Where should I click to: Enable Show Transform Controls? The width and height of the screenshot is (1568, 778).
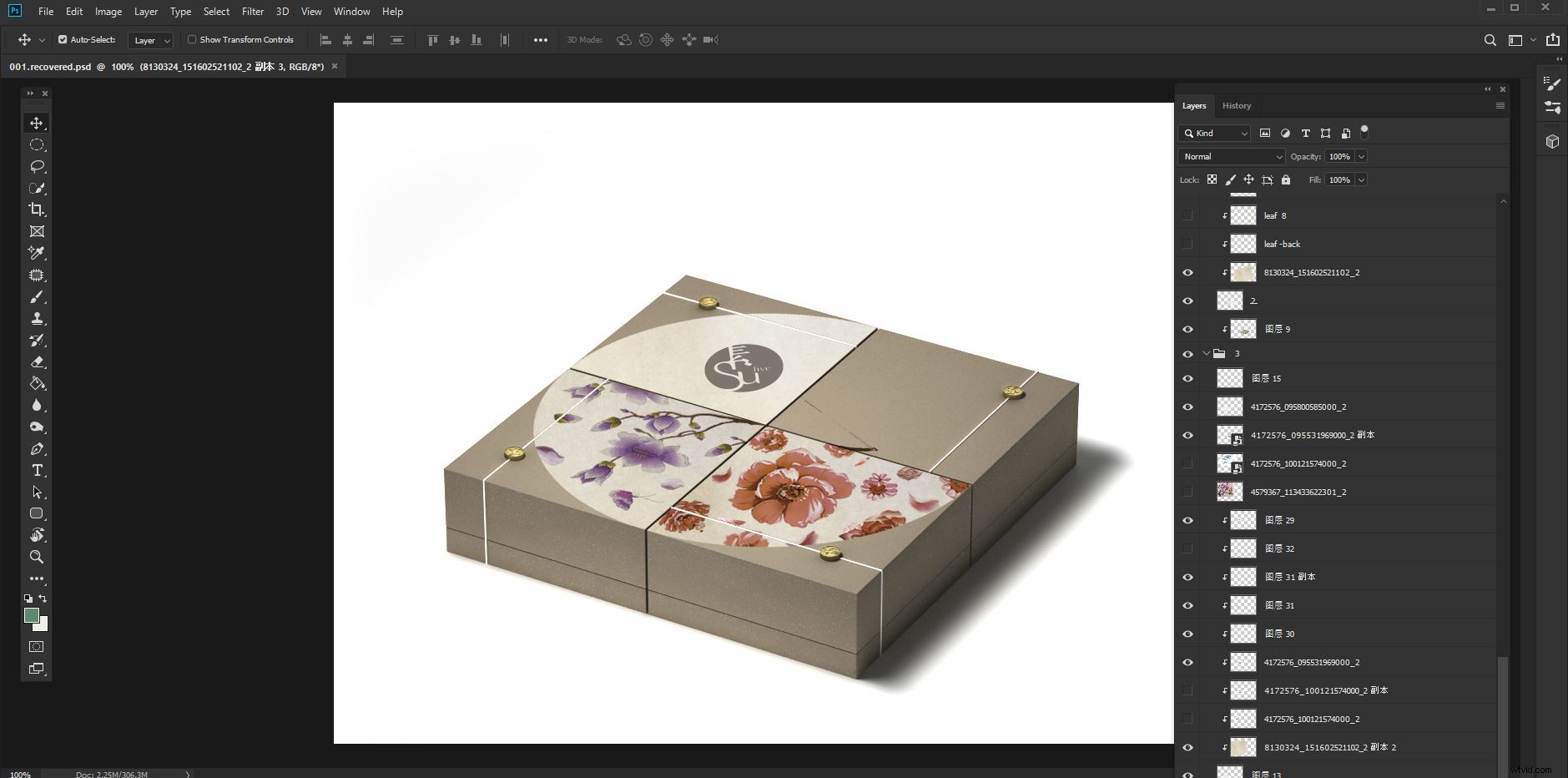click(191, 39)
